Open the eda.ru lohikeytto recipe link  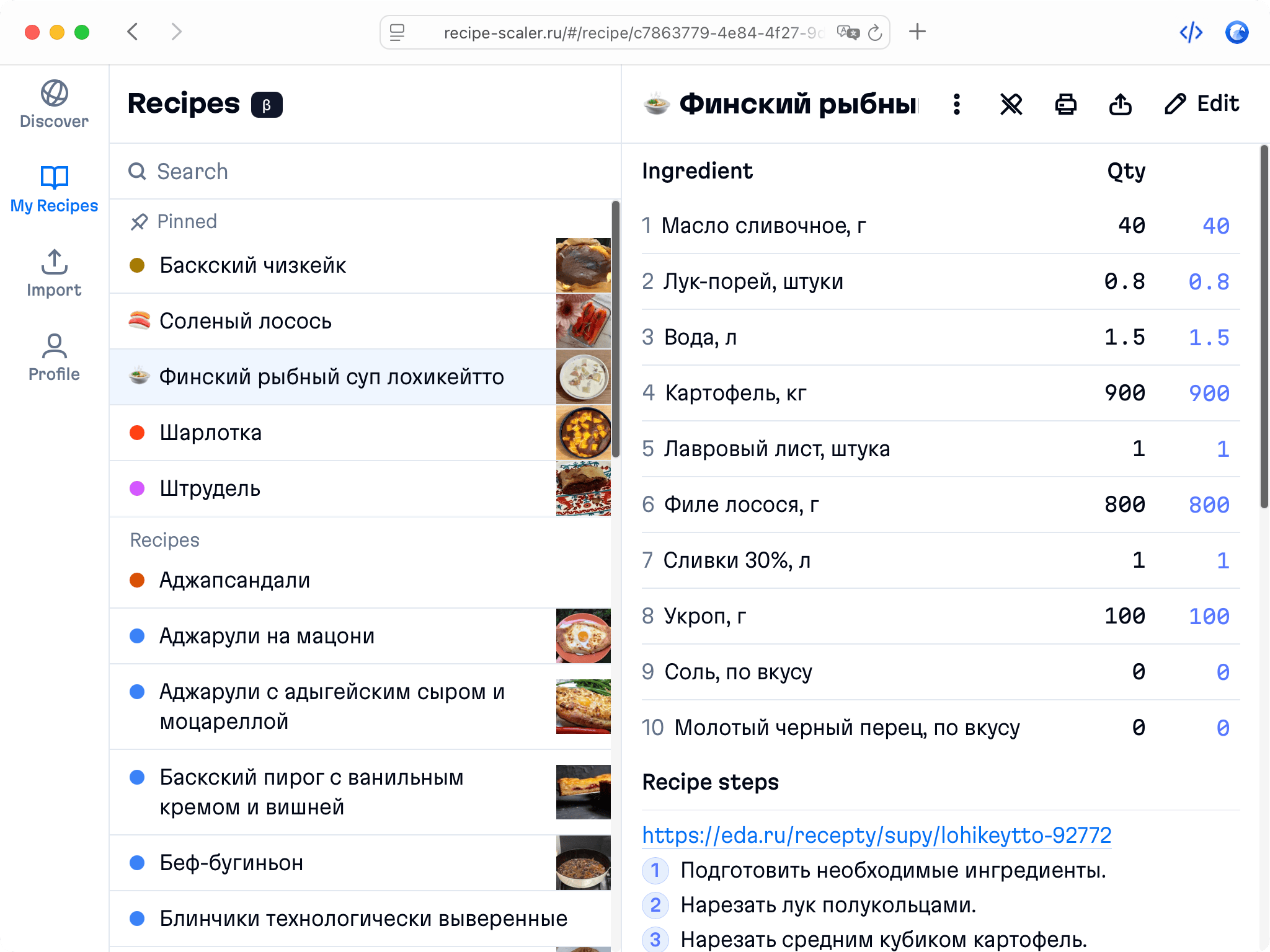tap(876, 835)
